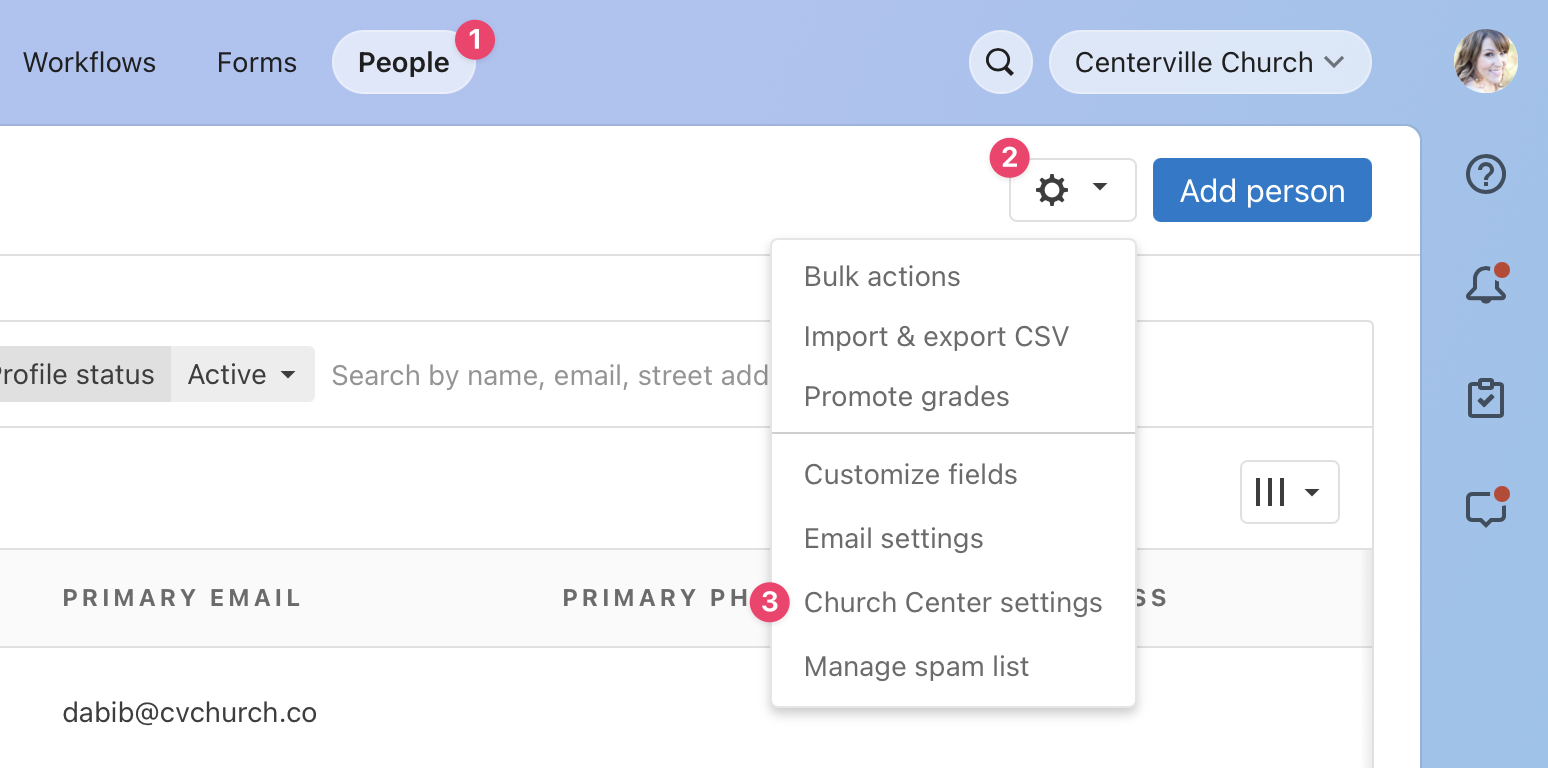Select Promote grades menu item
The width and height of the screenshot is (1548, 768).
pyautogui.click(x=906, y=397)
